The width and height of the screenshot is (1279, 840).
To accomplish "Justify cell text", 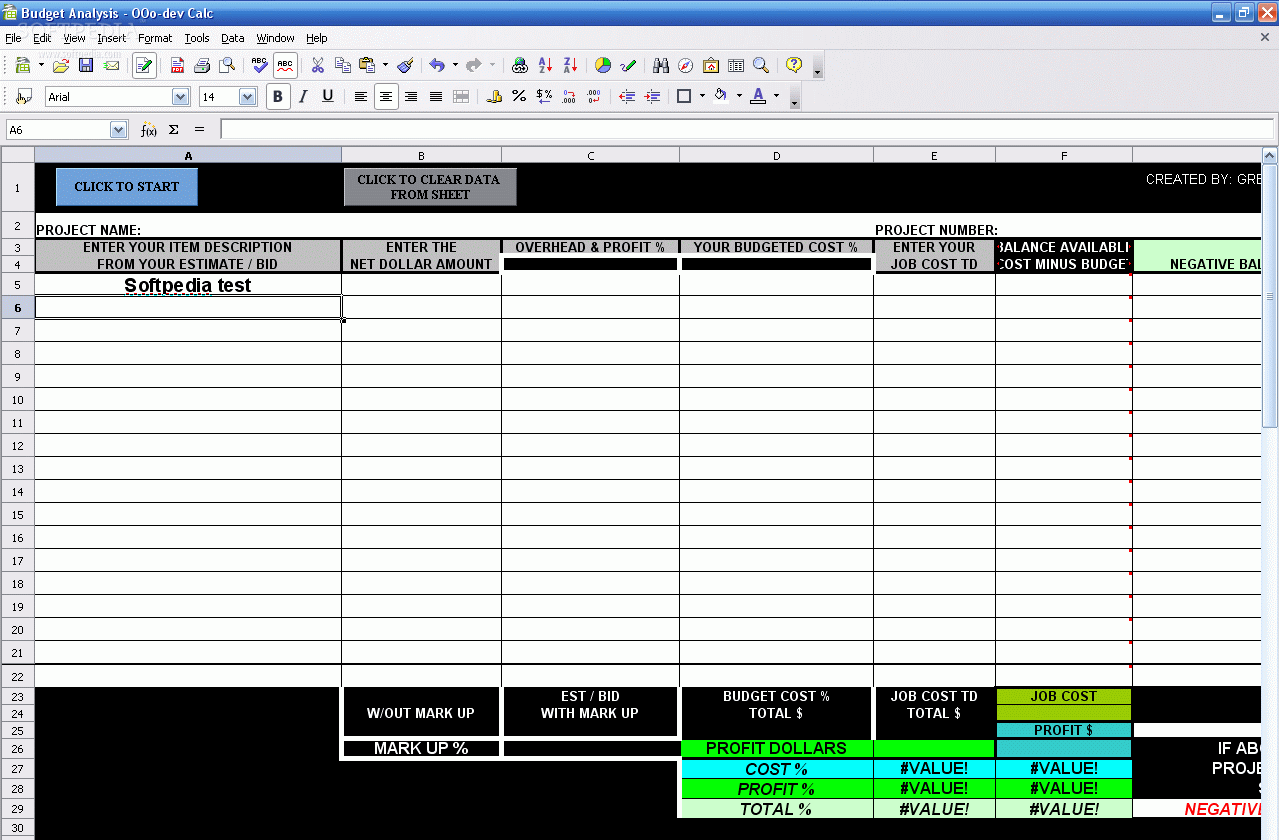I will tap(436, 96).
